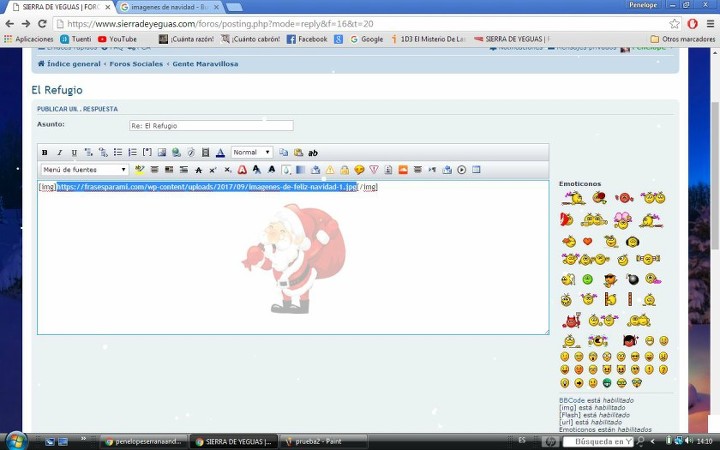This screenshot has width=720, height=450.
Task: Click the padlock toolbar icon
Action: coord(344,170)
